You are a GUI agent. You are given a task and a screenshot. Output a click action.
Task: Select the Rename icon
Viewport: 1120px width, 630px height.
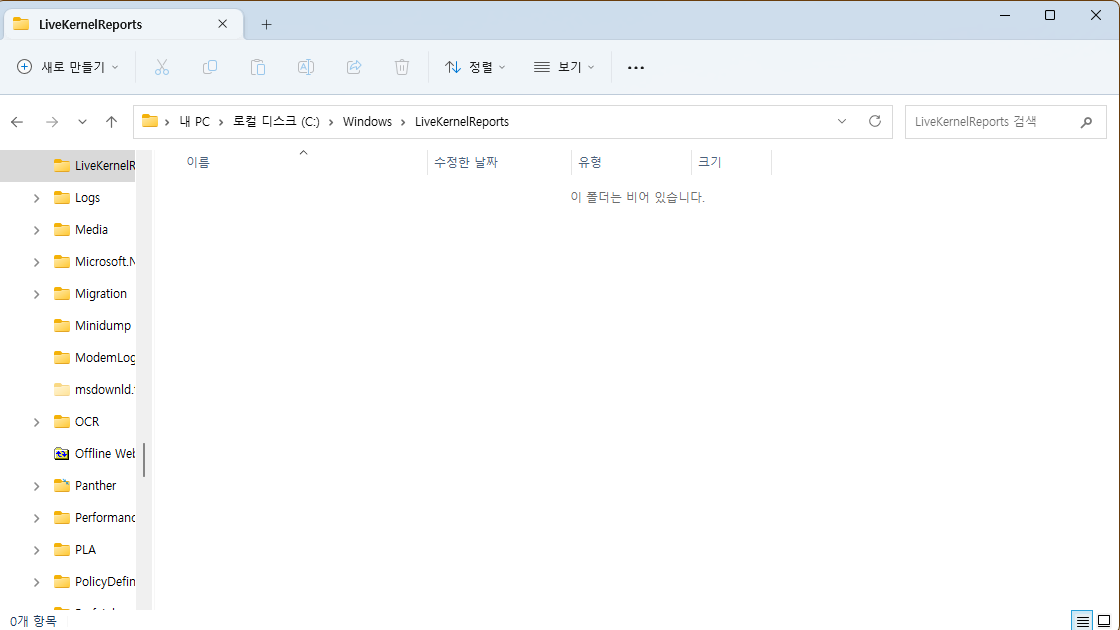pos(306,67)
